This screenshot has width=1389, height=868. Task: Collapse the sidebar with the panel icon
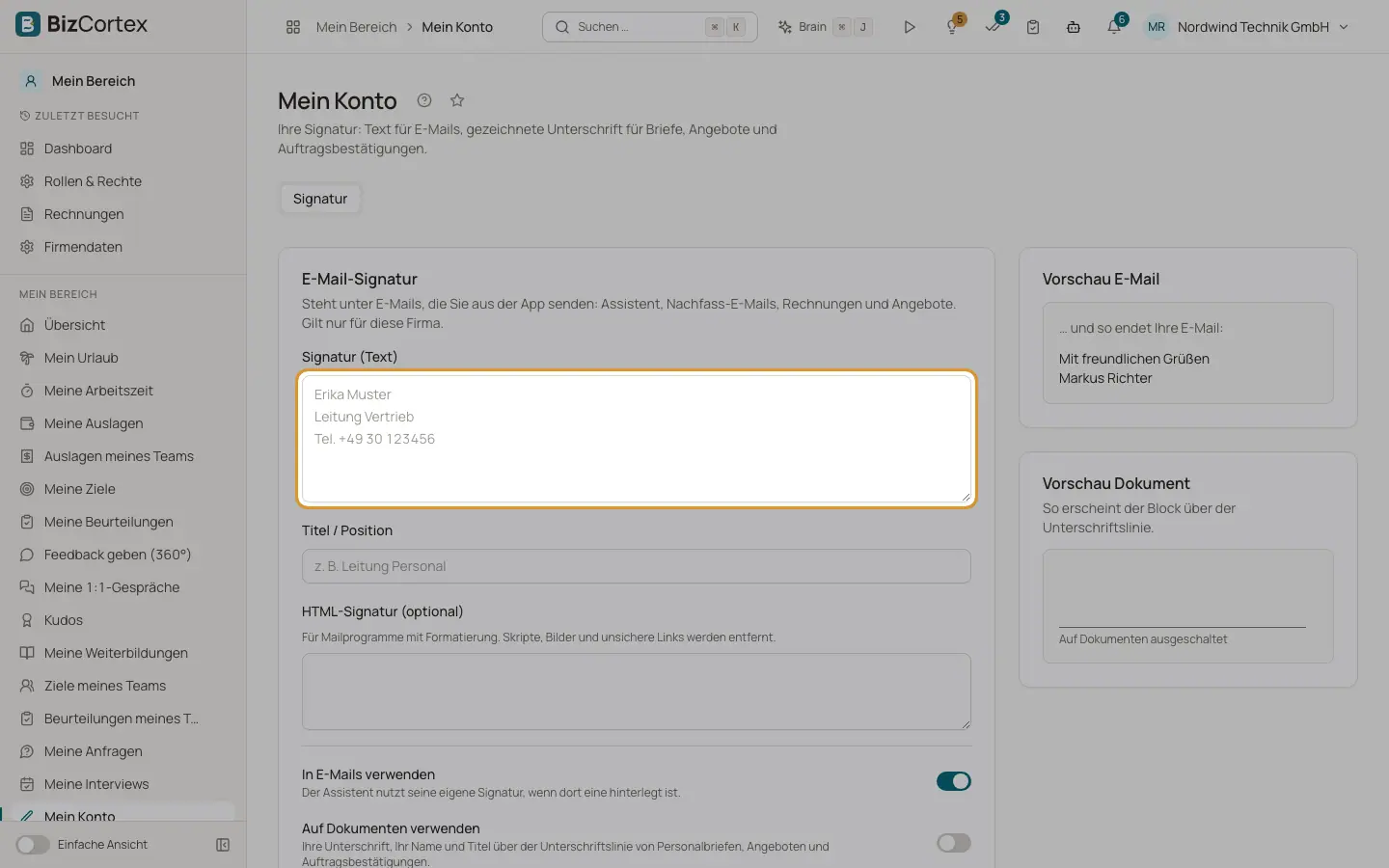point(223,845)
